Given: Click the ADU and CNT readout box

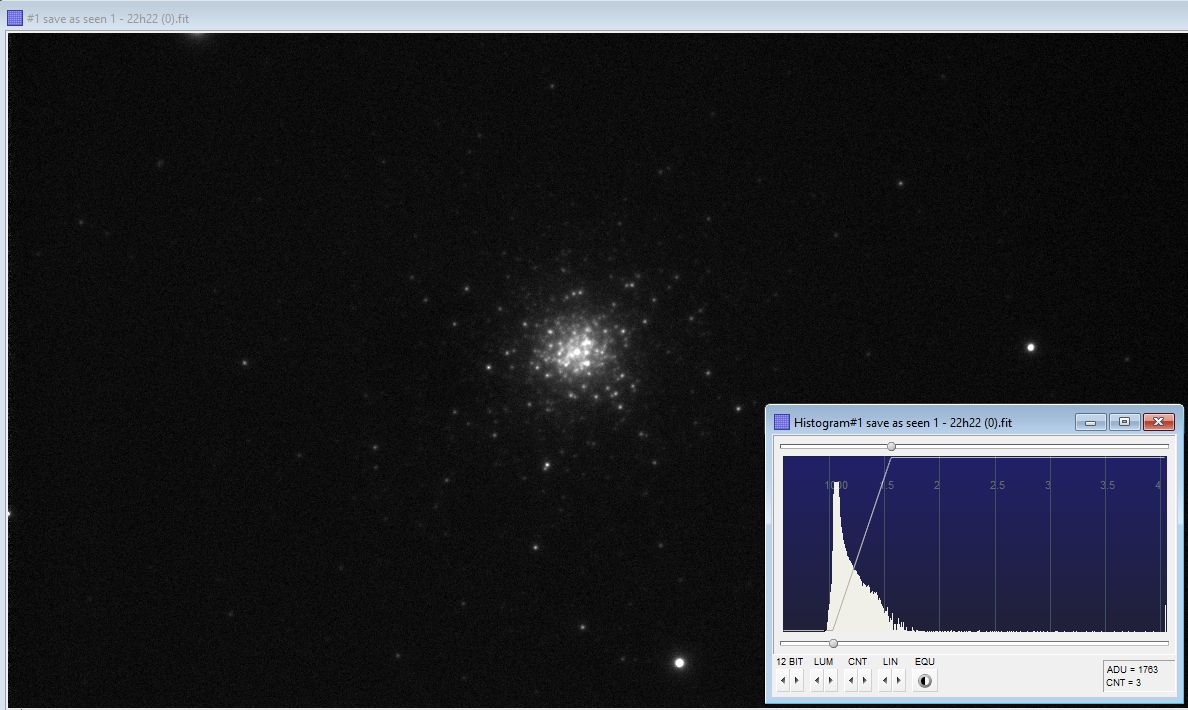Looking at the screenshot, I should [x=1137, y=675].
